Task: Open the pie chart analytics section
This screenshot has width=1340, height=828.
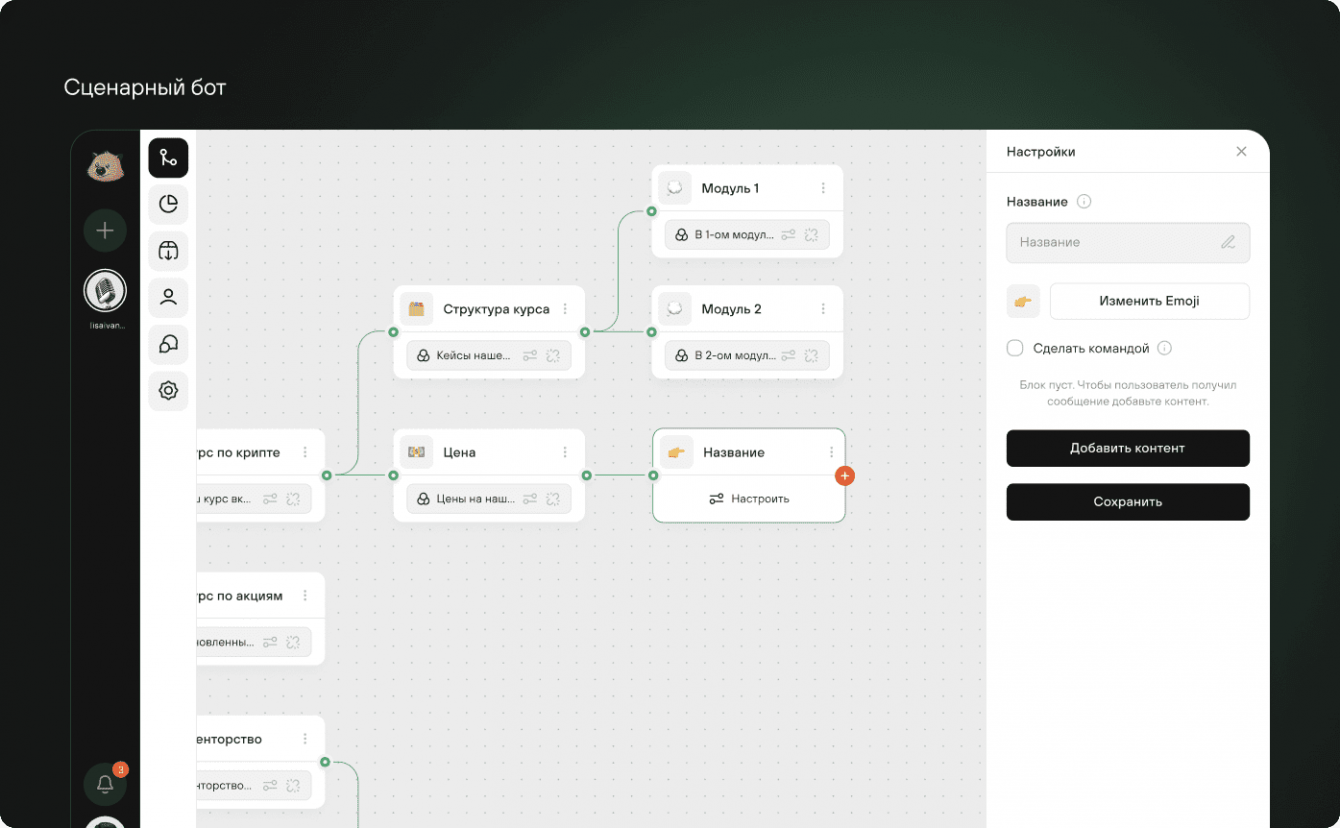Action: pos(168,204)
